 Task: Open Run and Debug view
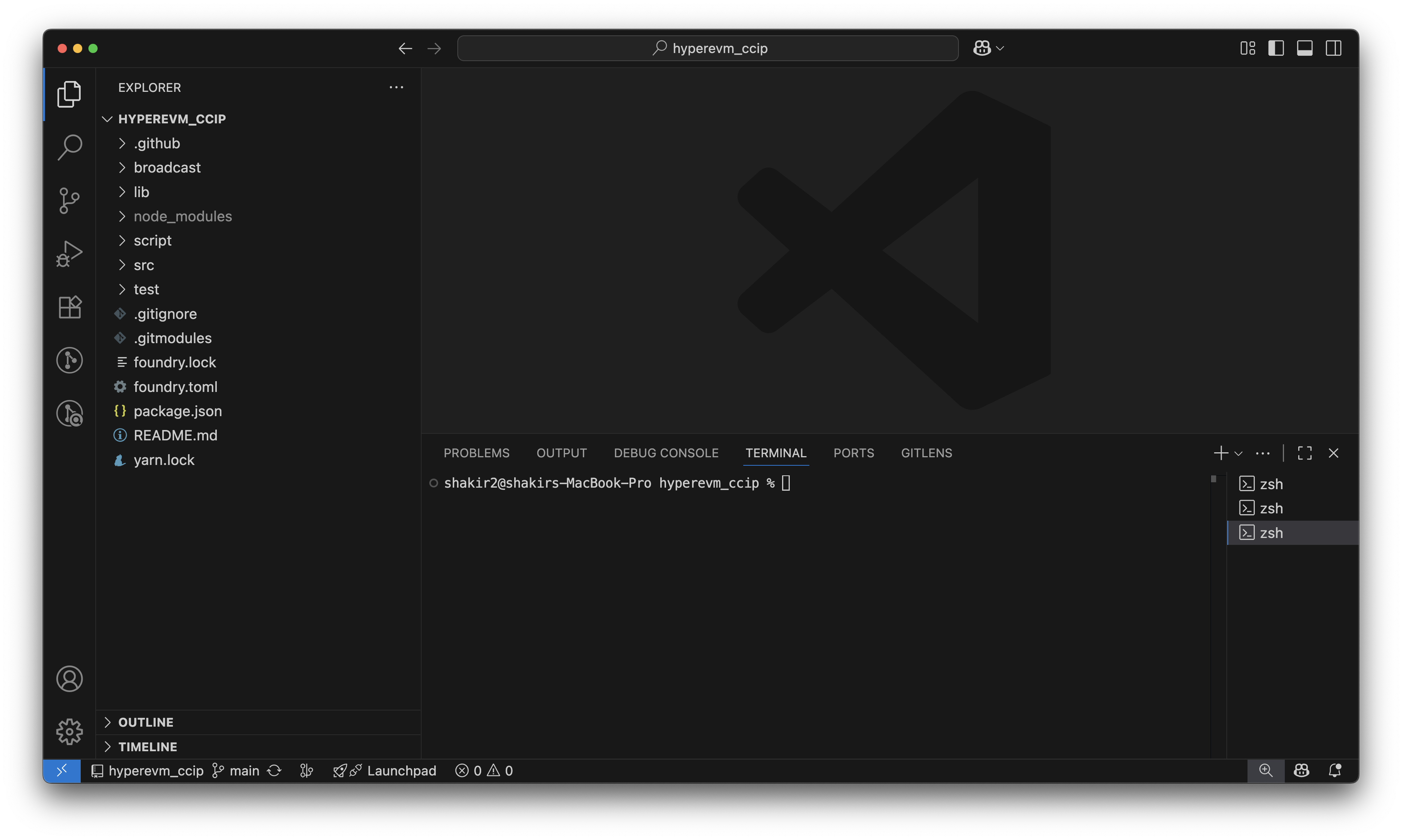coord(69,254)
